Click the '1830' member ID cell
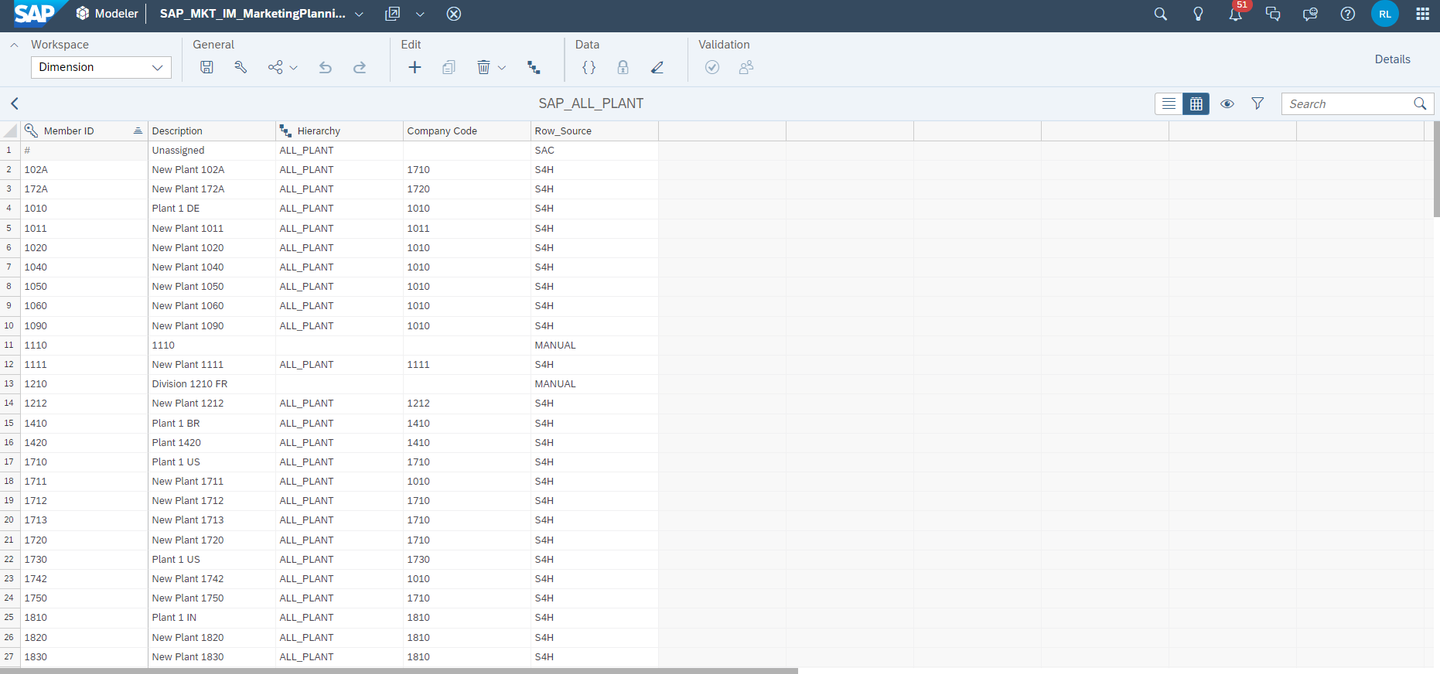The width and height of the screenshot is (1440, 674). pos(84,657)
